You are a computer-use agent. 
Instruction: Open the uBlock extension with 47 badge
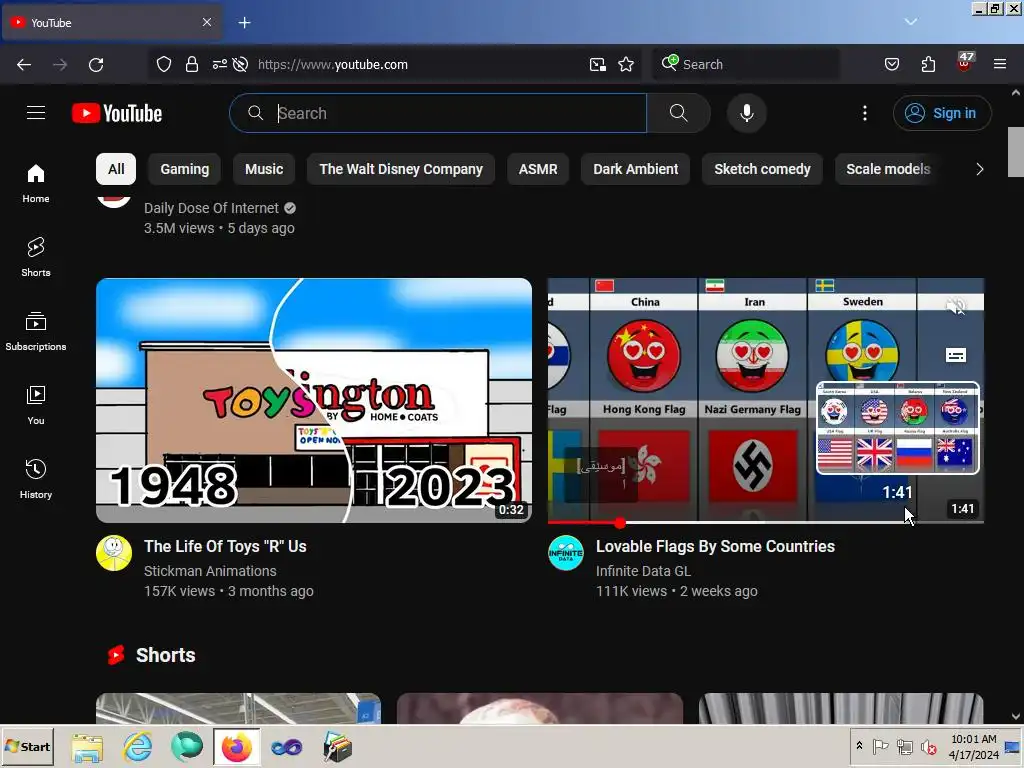tap(965, 63)
